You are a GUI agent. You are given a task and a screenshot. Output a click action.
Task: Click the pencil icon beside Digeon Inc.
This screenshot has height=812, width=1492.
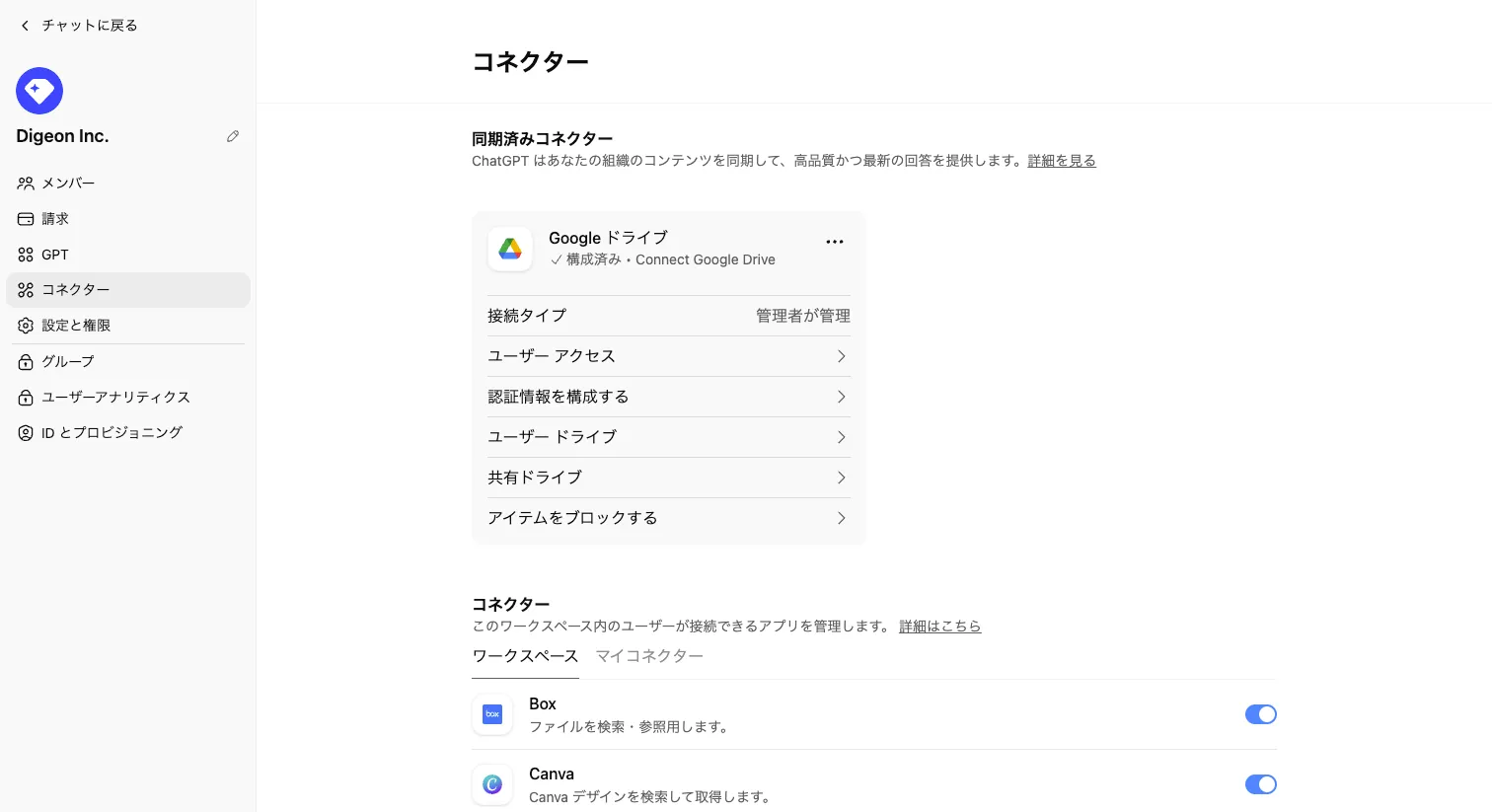click(x=233, y=136)
